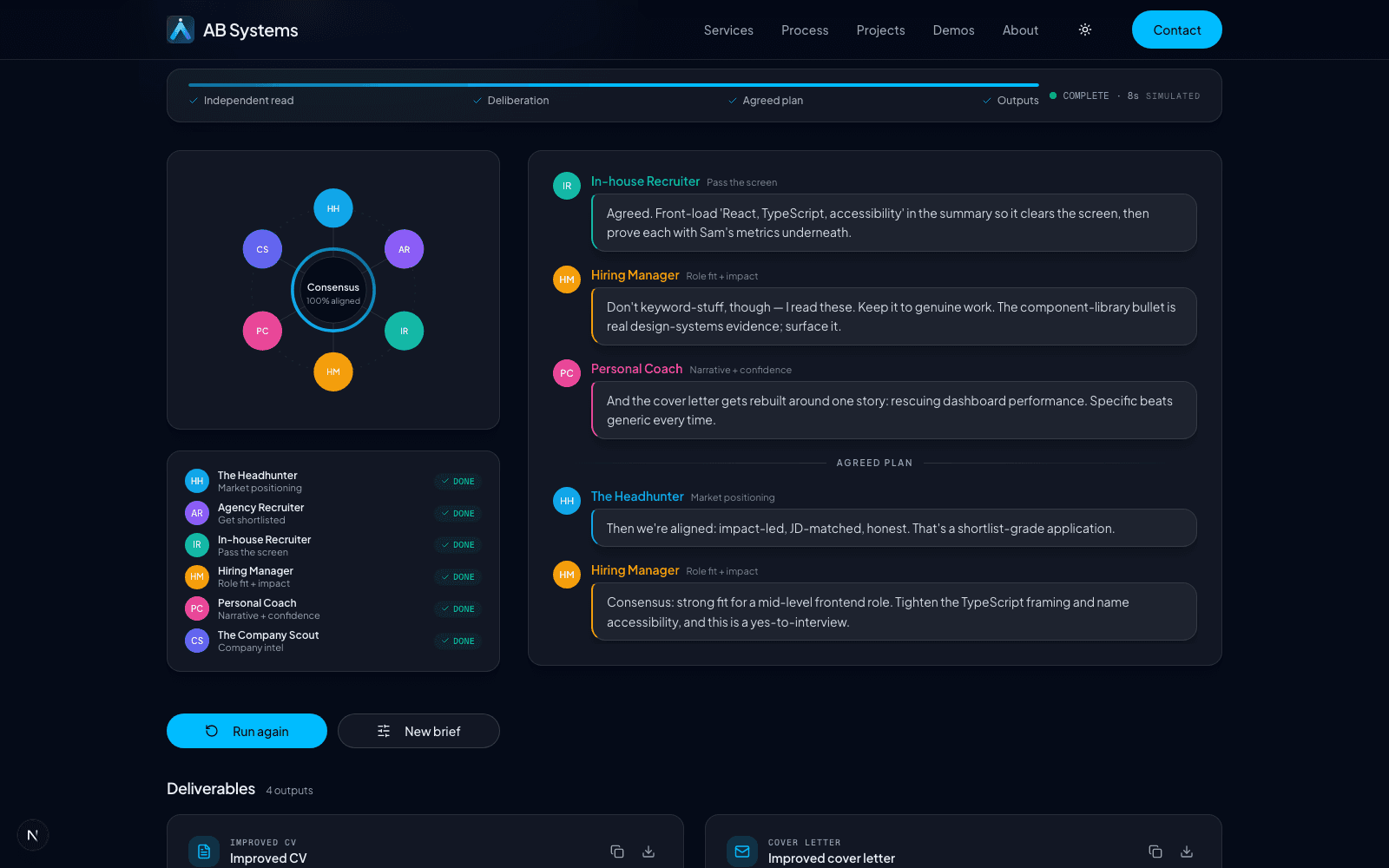1389x868 pixels.
Task: Click the DONE badge for The Company Scout
Action: [x=458, y=641]
